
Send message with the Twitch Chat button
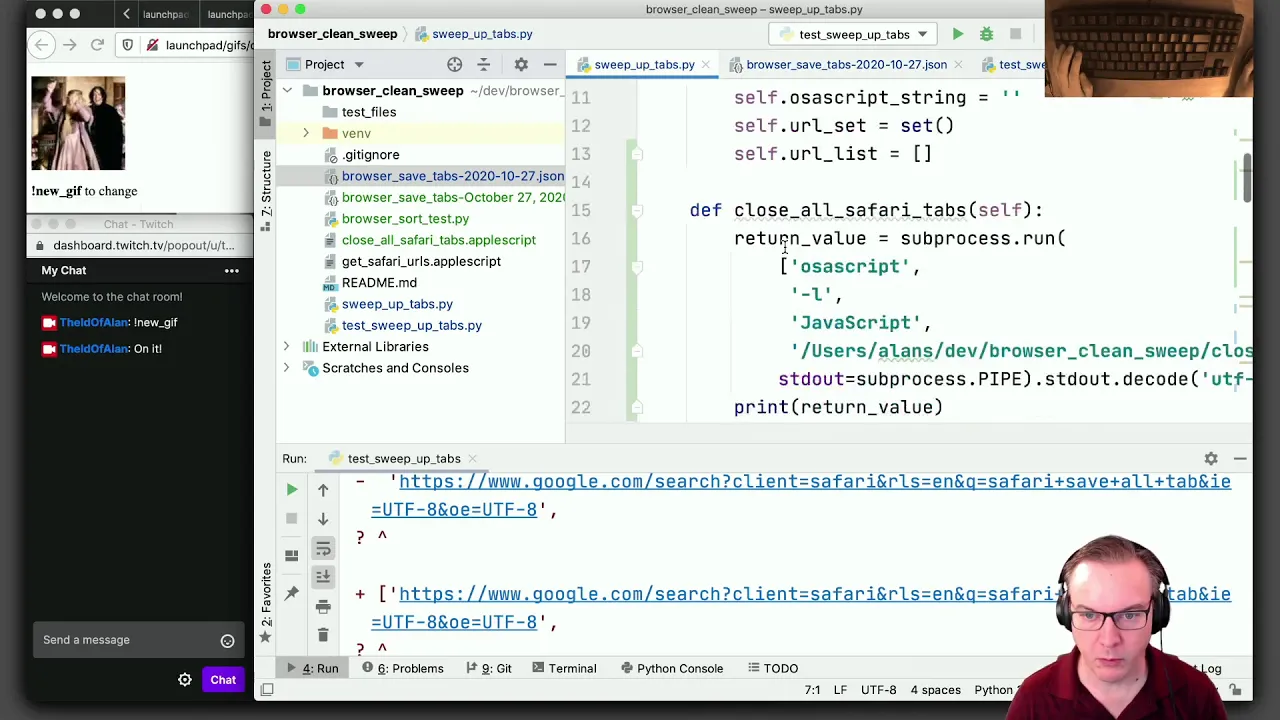point(223,680)
